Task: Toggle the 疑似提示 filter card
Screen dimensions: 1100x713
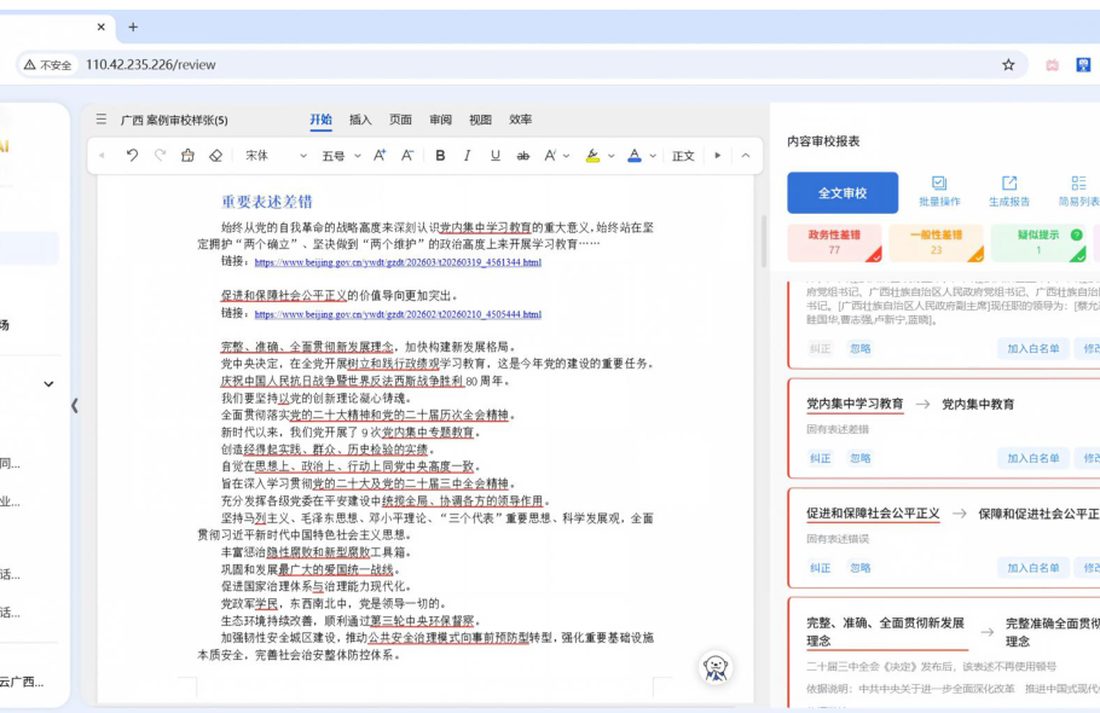Action: pyautogui.click(x=1038, y=243)
